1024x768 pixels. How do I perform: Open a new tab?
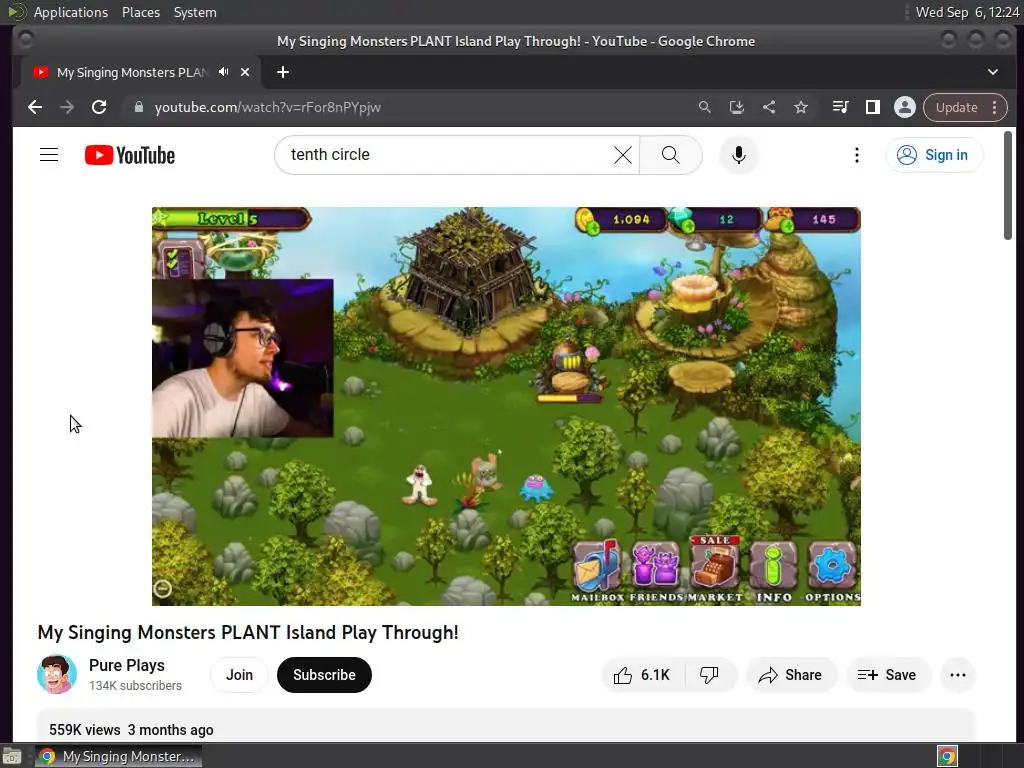tap(283, 72)
